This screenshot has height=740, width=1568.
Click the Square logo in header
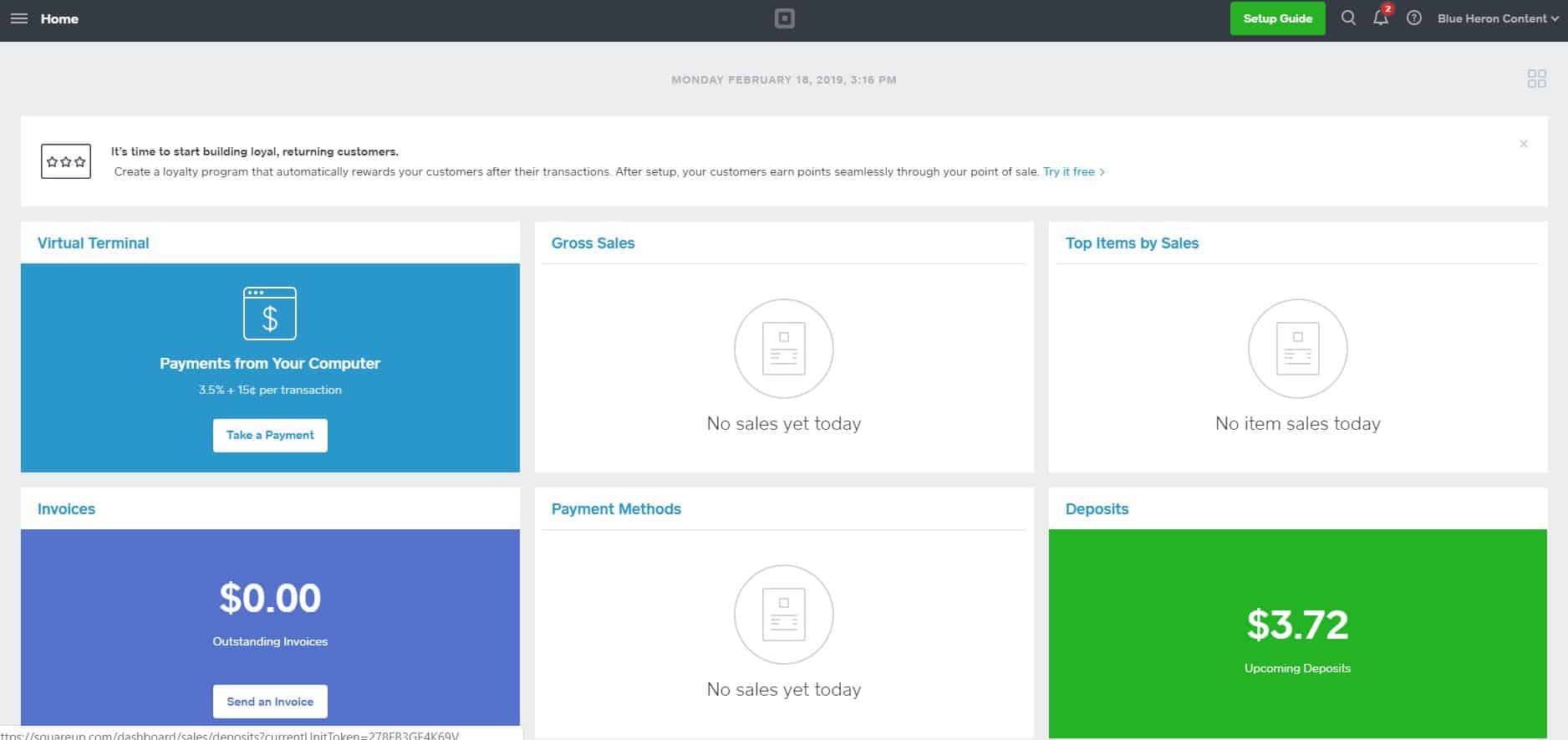click(784, 18)
